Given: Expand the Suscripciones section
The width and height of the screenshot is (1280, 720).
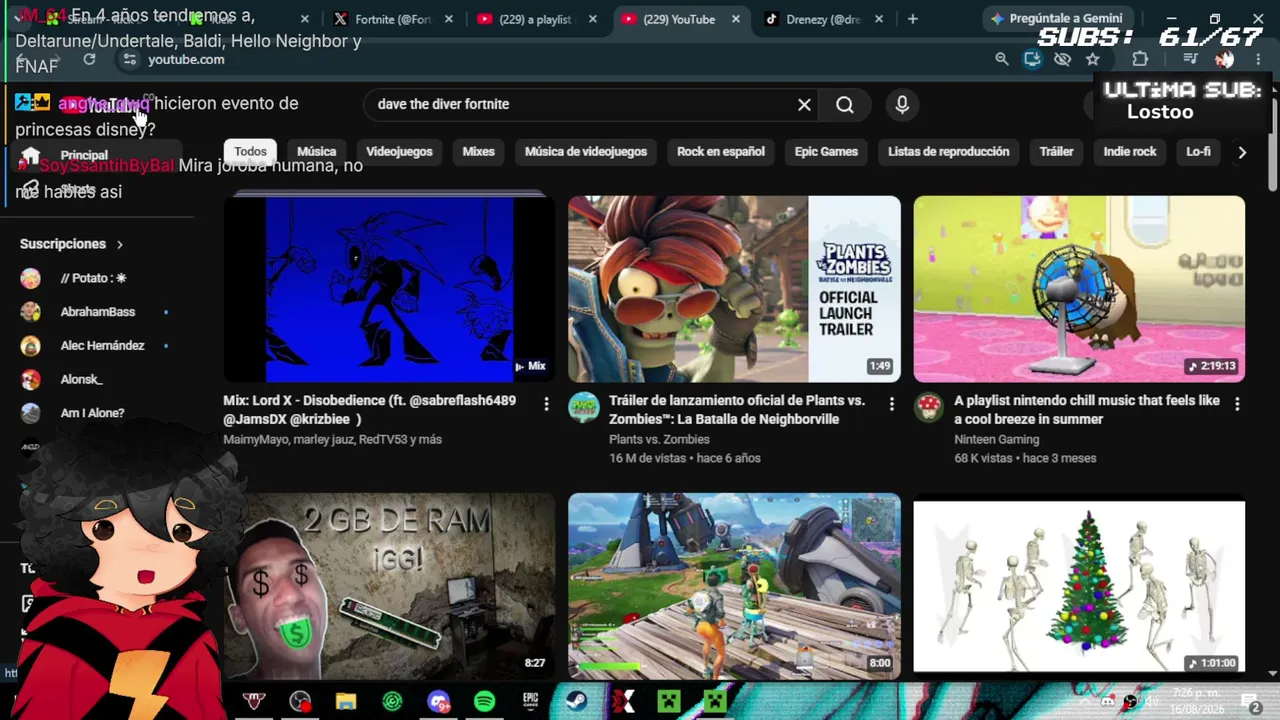Looking at the screenshot, I should pos(72,244).
